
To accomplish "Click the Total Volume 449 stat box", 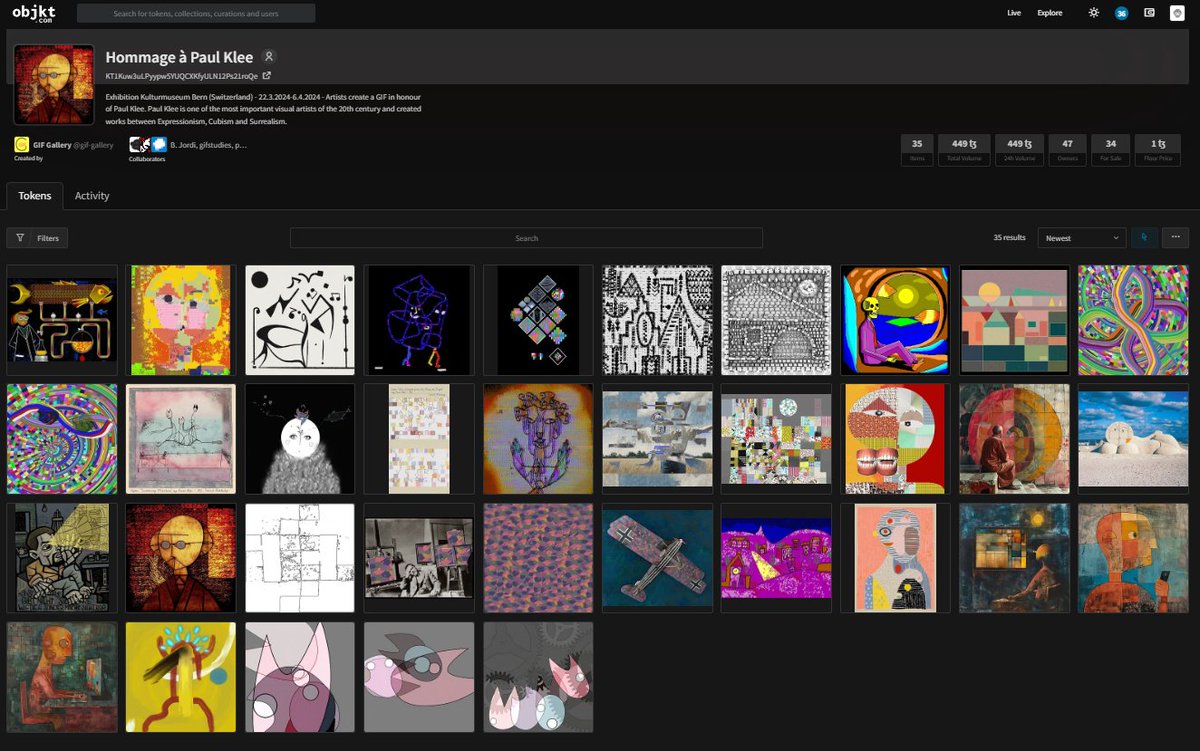I will [964, 150].
